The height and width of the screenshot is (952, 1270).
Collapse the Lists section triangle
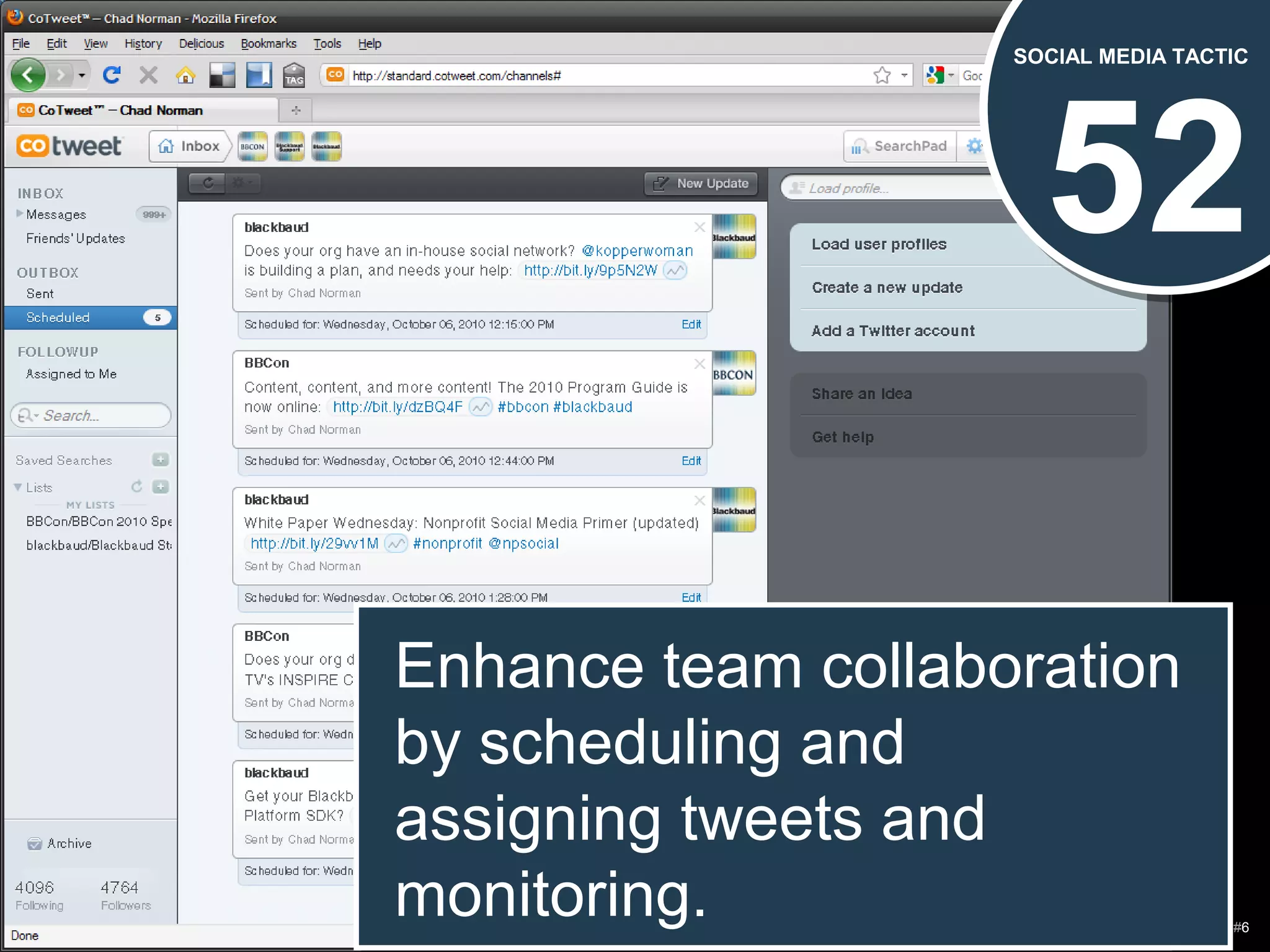[18, 487]
